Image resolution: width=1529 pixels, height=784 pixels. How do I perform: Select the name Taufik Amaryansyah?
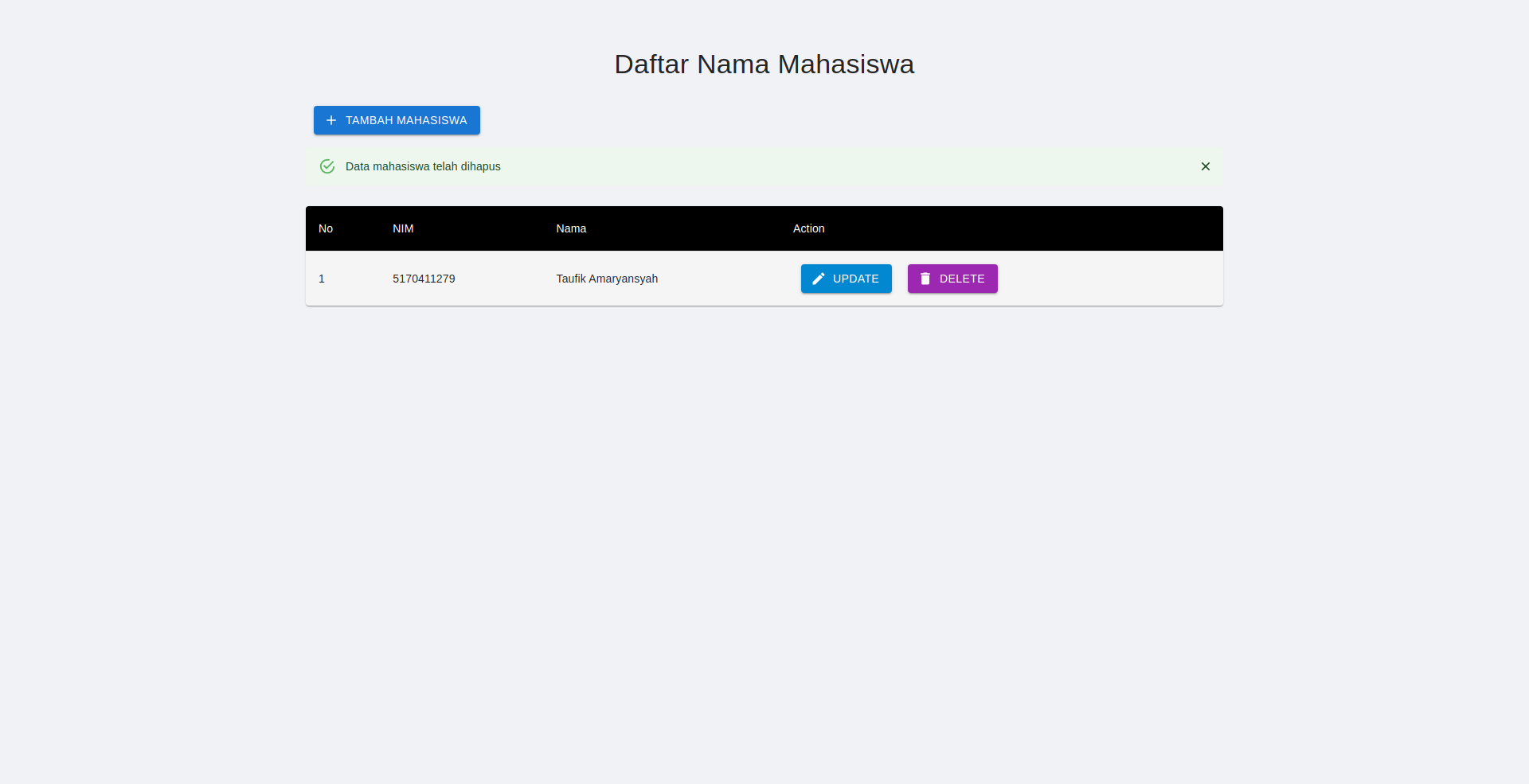point(607,279)
